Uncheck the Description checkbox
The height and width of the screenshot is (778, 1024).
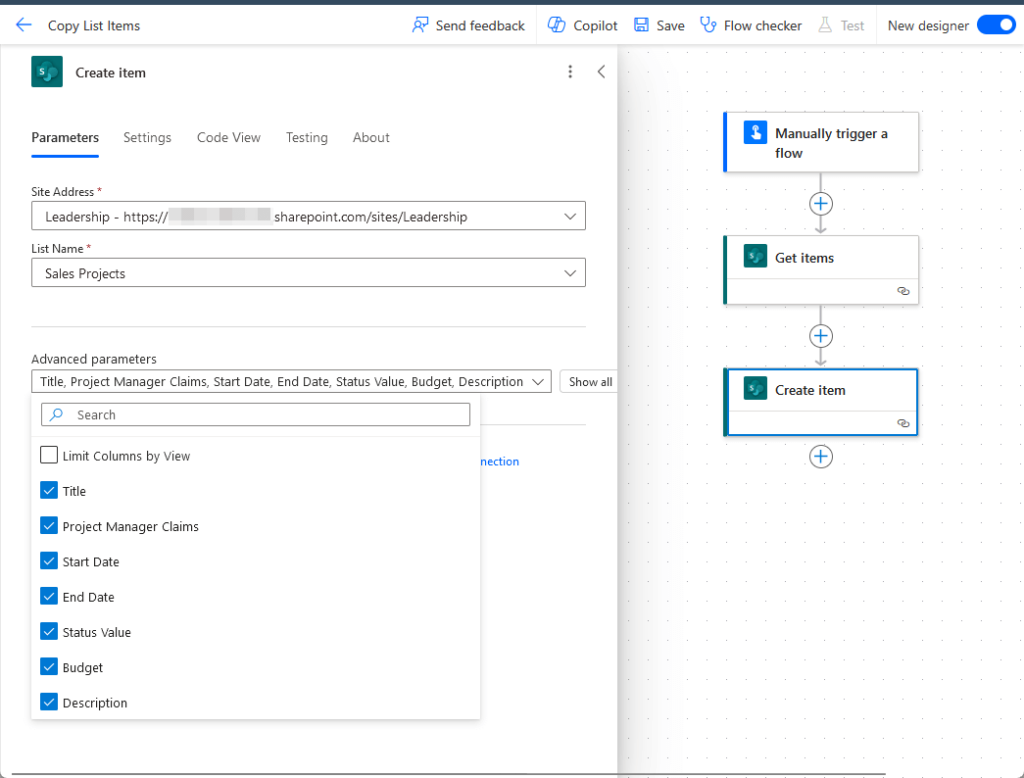pos(49,702)
